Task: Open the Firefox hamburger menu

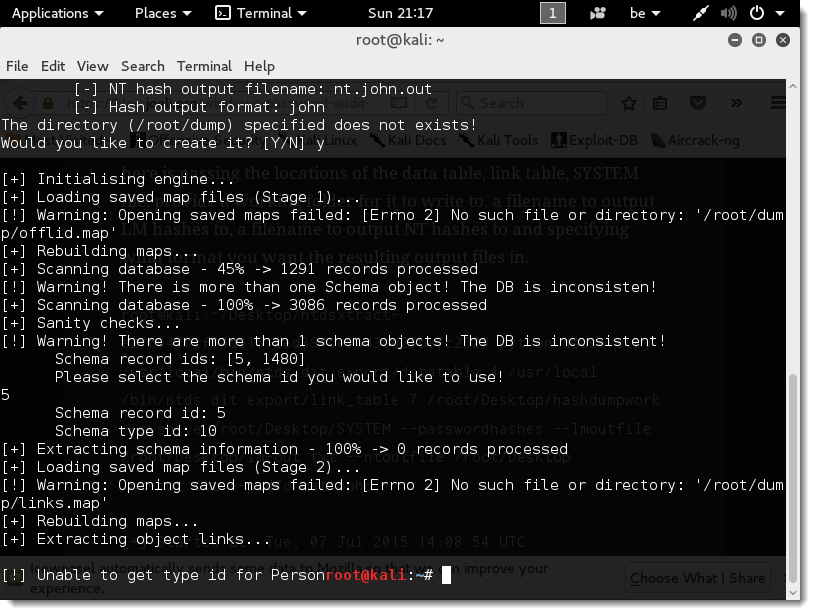Action: 777,104
